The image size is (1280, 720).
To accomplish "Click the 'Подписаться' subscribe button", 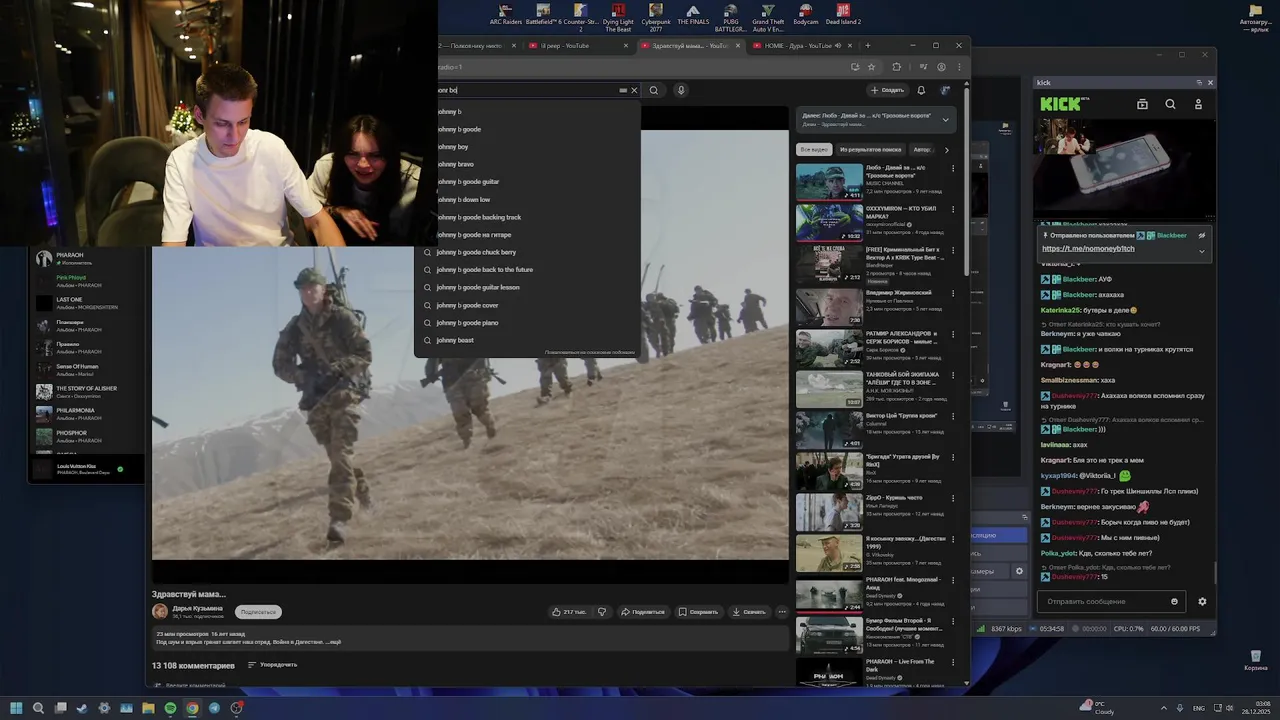I will (x=259, y=612).
